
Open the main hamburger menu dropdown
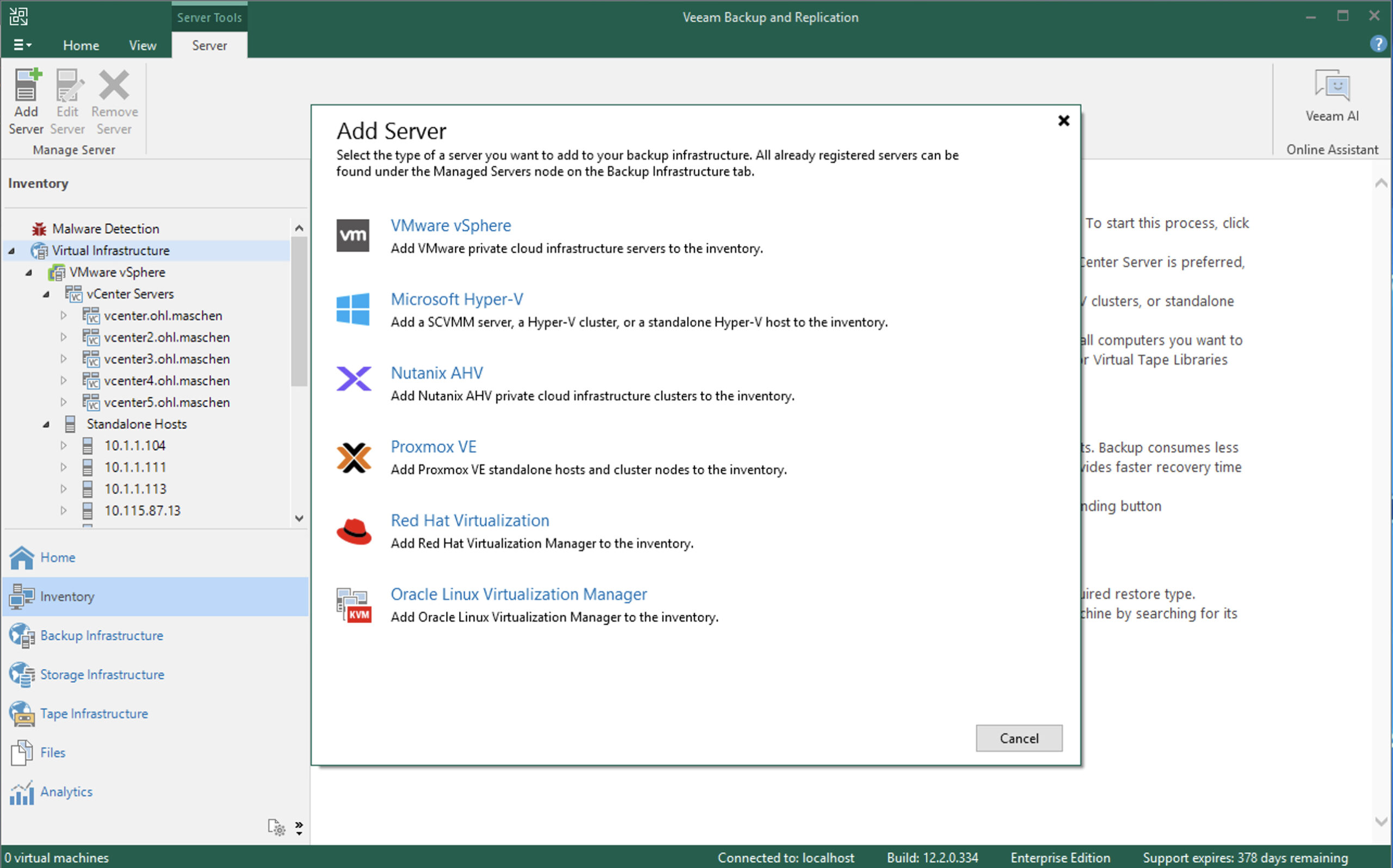pos(22,45)
